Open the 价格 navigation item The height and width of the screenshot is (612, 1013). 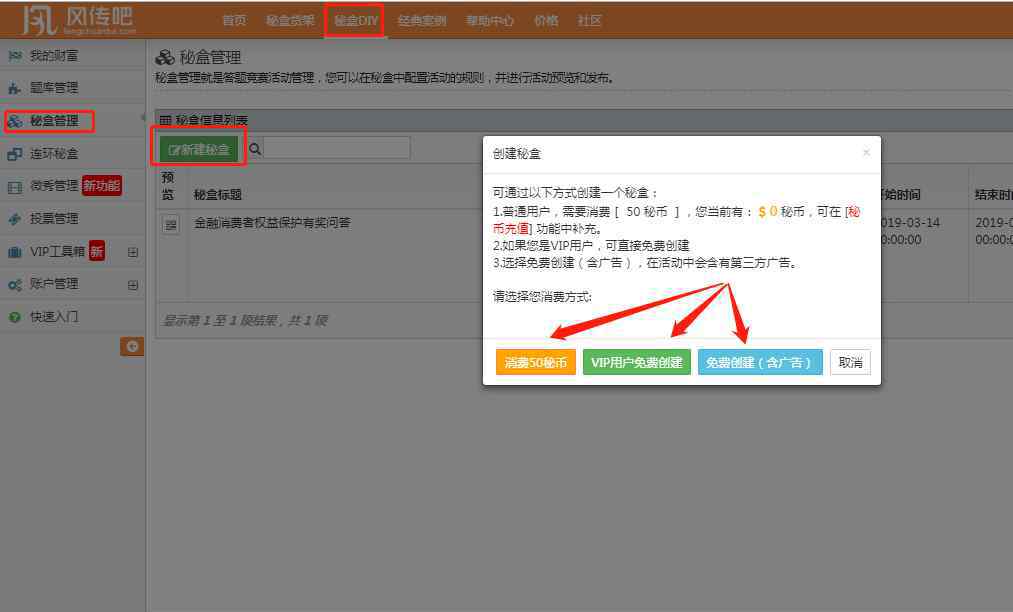pos(546,21)
